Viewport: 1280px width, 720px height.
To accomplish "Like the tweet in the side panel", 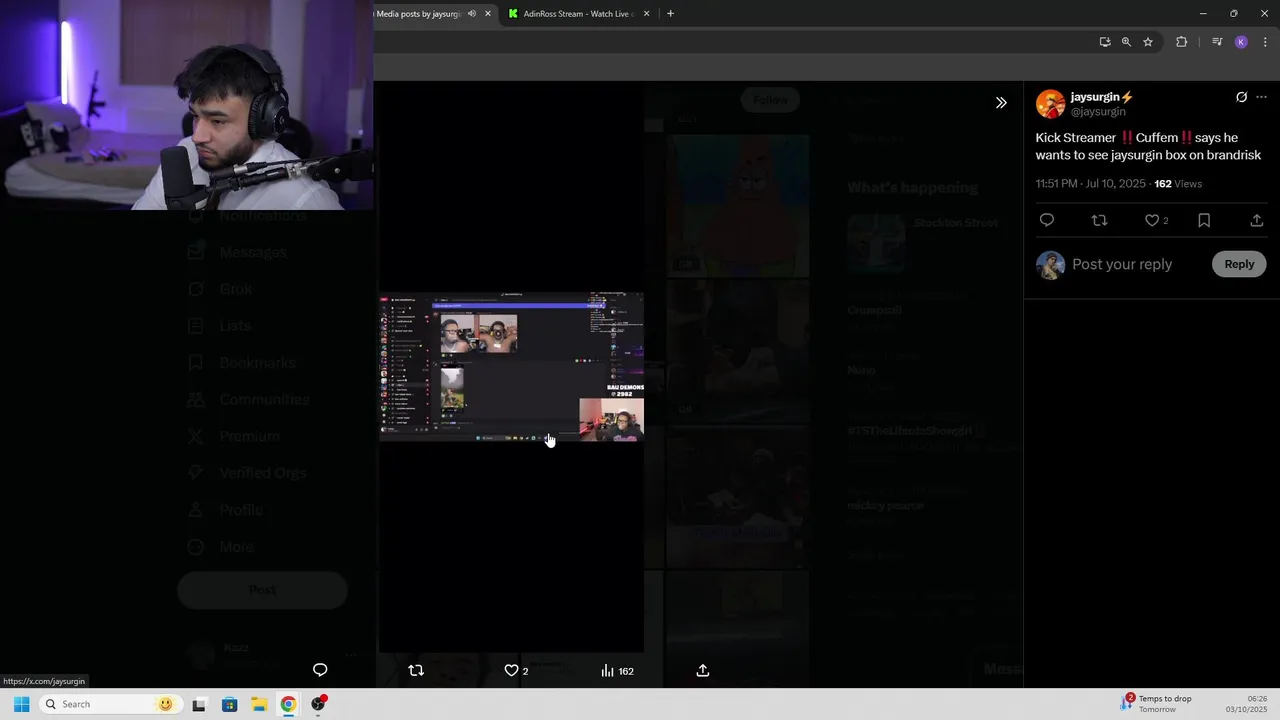I will pos(1152,220).
